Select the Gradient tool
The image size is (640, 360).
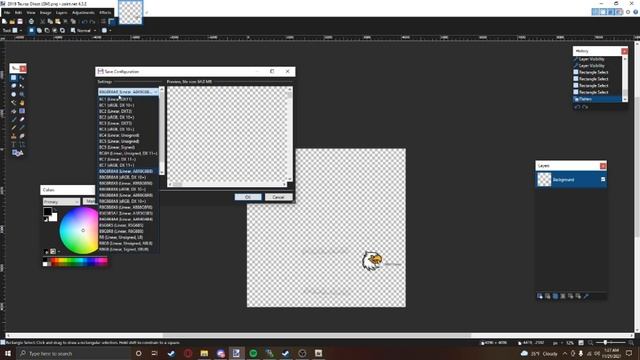tap(22, 111)
